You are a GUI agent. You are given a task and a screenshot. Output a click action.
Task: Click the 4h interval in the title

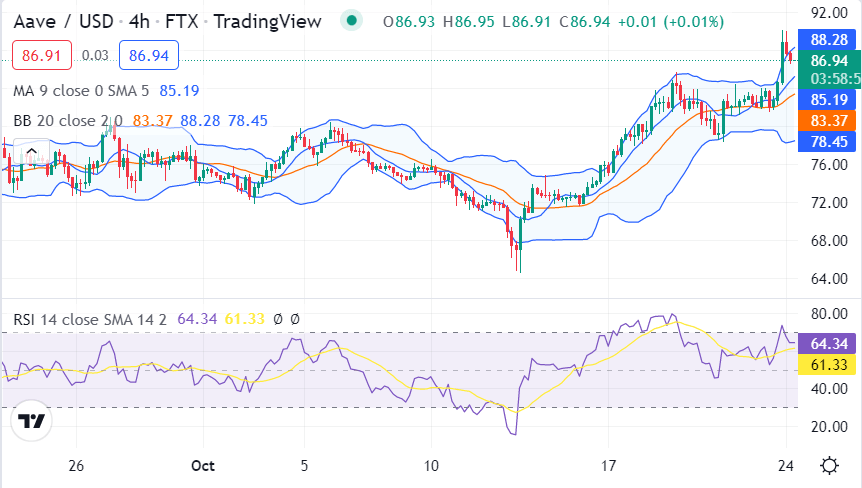click(x=139, y=21)
